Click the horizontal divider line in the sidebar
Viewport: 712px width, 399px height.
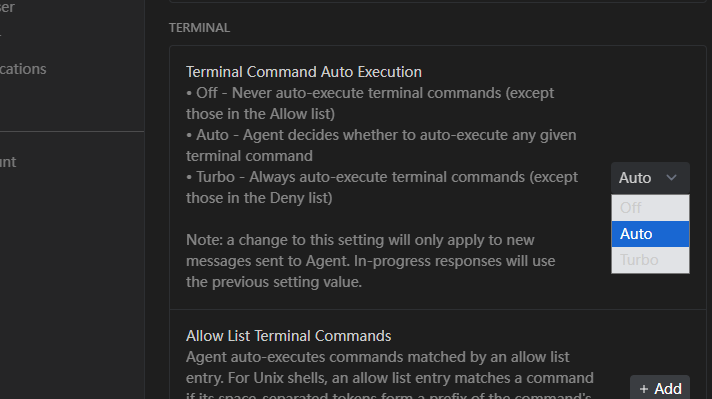click(72, 132)
